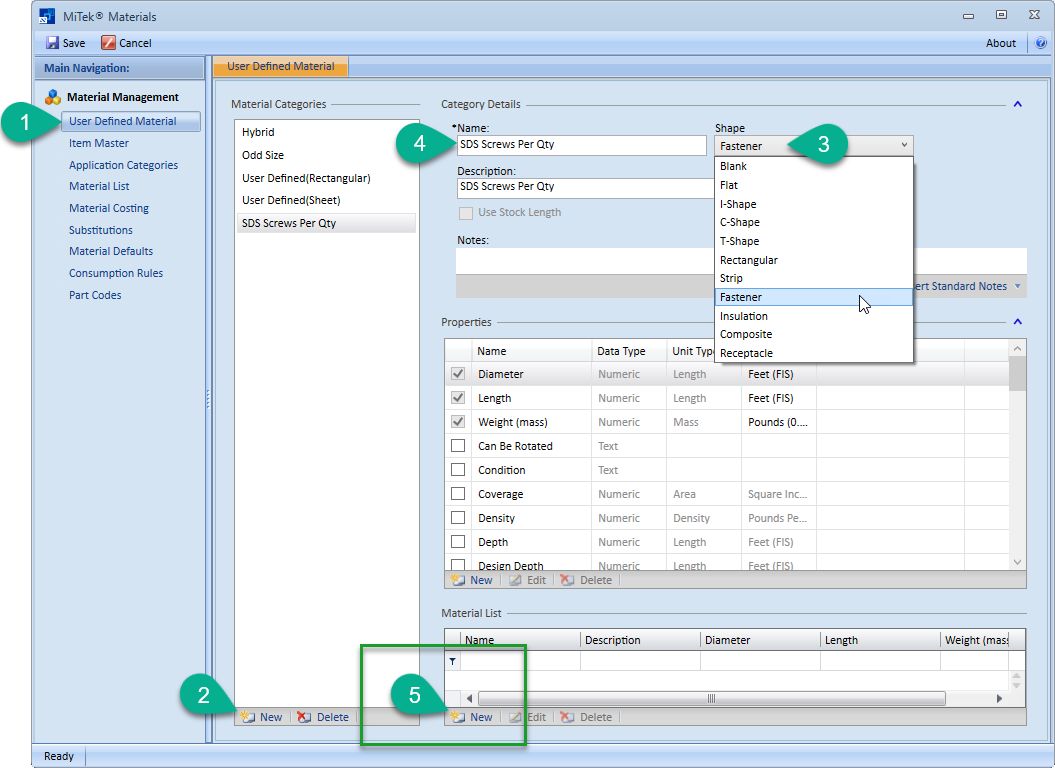Screen dimensions: 1055x768
Task: Click the Properties vertical scrollbar thumb
Action: click(1017, 374)
